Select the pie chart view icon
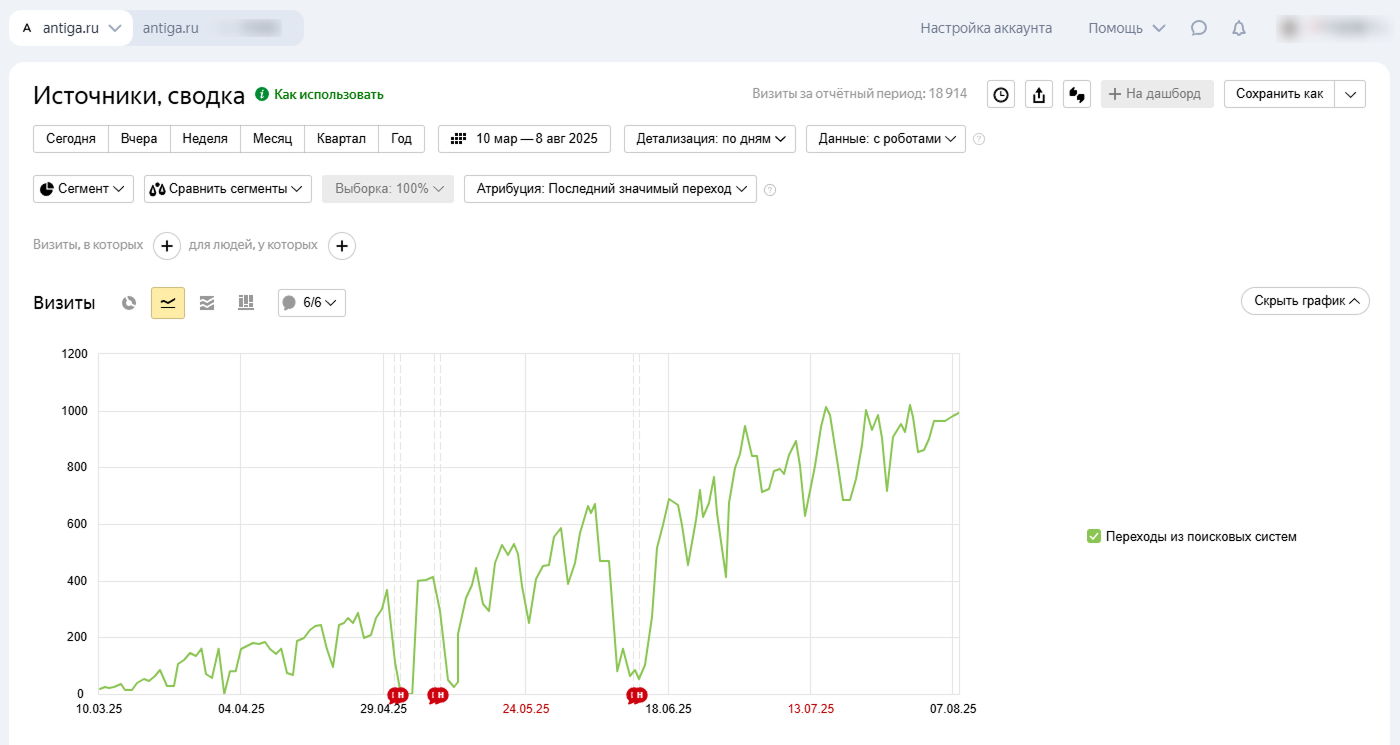This screenshot has width=1400, height=745. [x=129, y=303]
